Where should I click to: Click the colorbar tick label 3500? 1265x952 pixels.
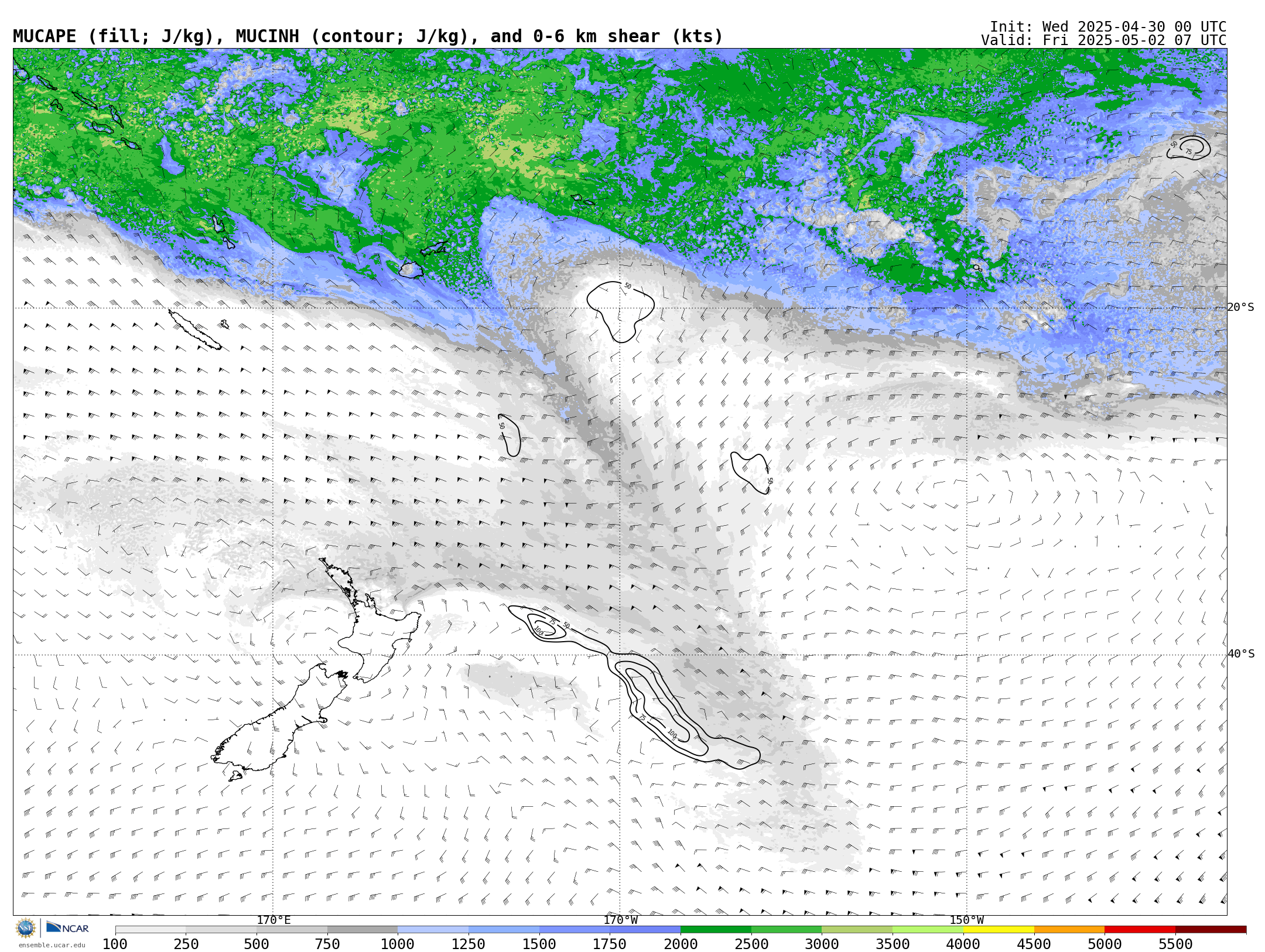tap(893, 944)
